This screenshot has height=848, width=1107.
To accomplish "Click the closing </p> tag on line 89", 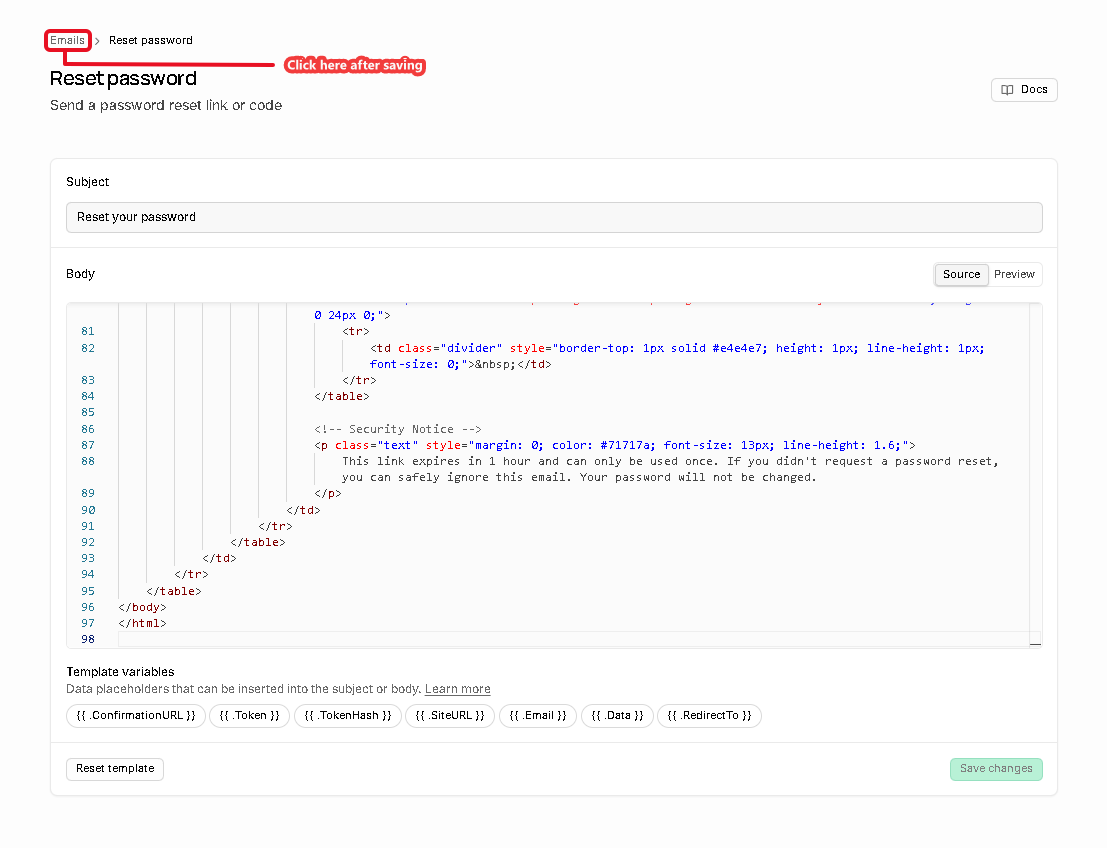I will (x=328, y=494).
